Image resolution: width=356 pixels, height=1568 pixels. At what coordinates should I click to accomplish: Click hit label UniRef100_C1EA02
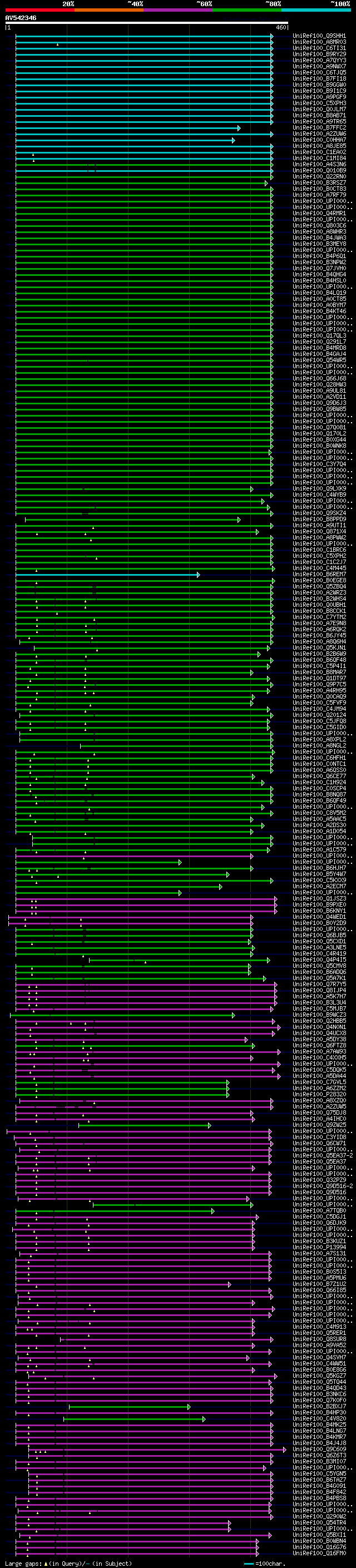click(x=319, y=152)
